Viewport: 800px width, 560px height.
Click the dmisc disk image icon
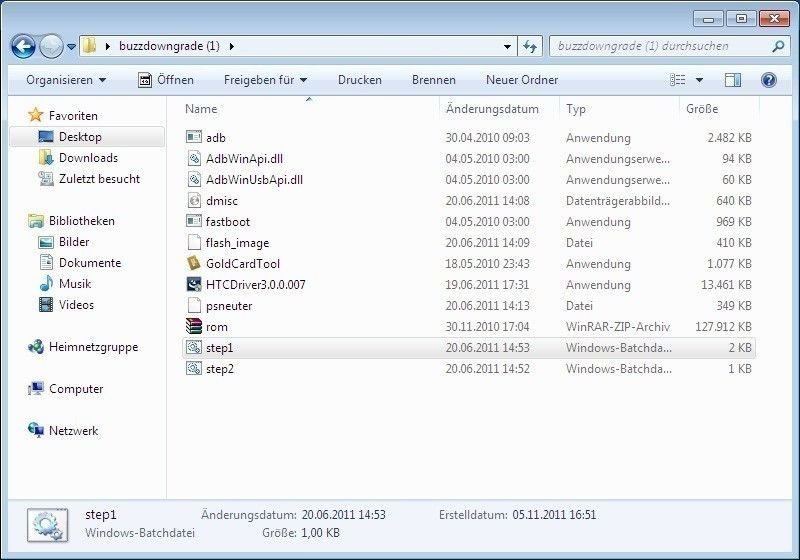point(194,200)
